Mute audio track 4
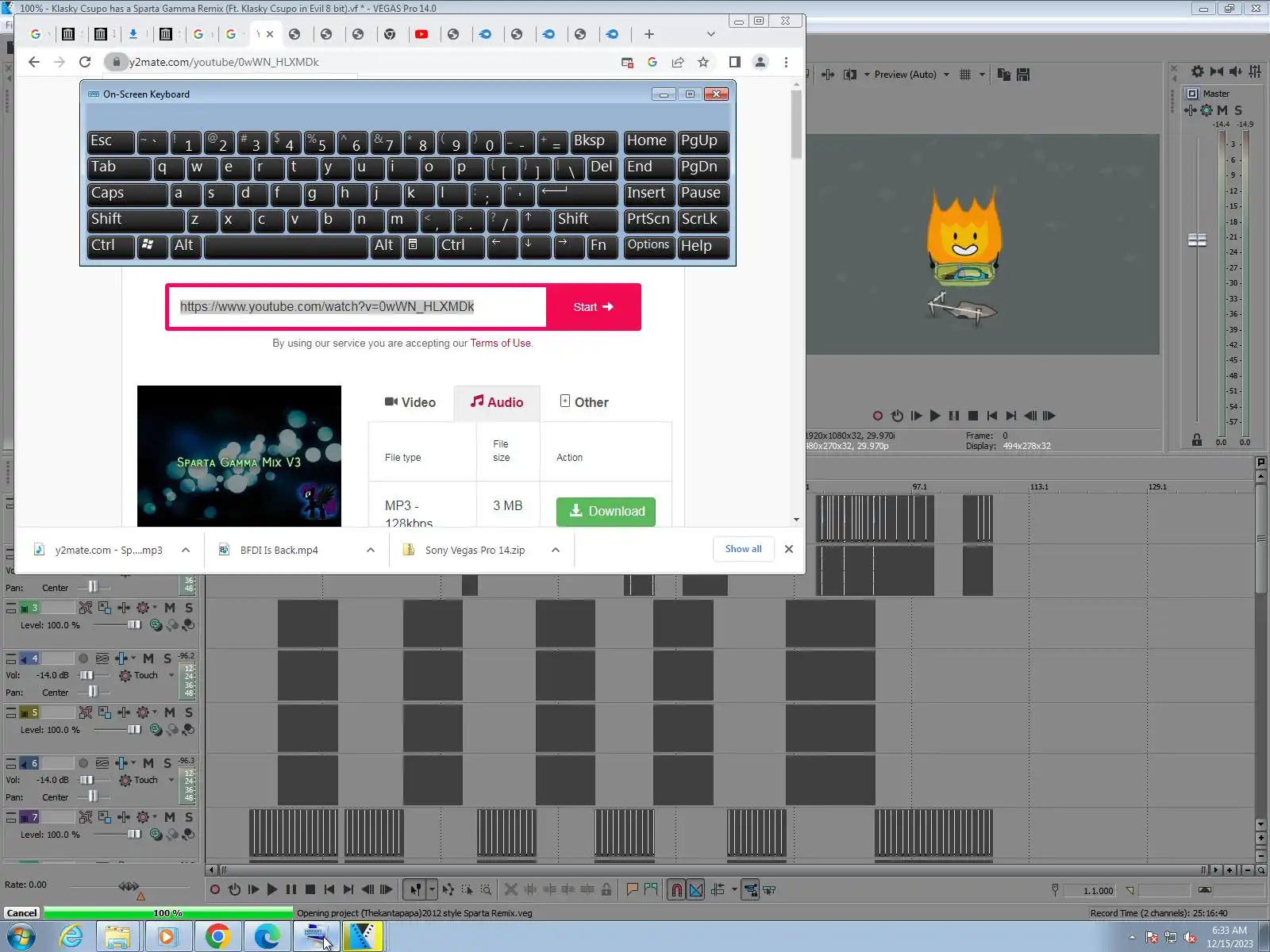 pyautogui.click(x=148, y=658)
